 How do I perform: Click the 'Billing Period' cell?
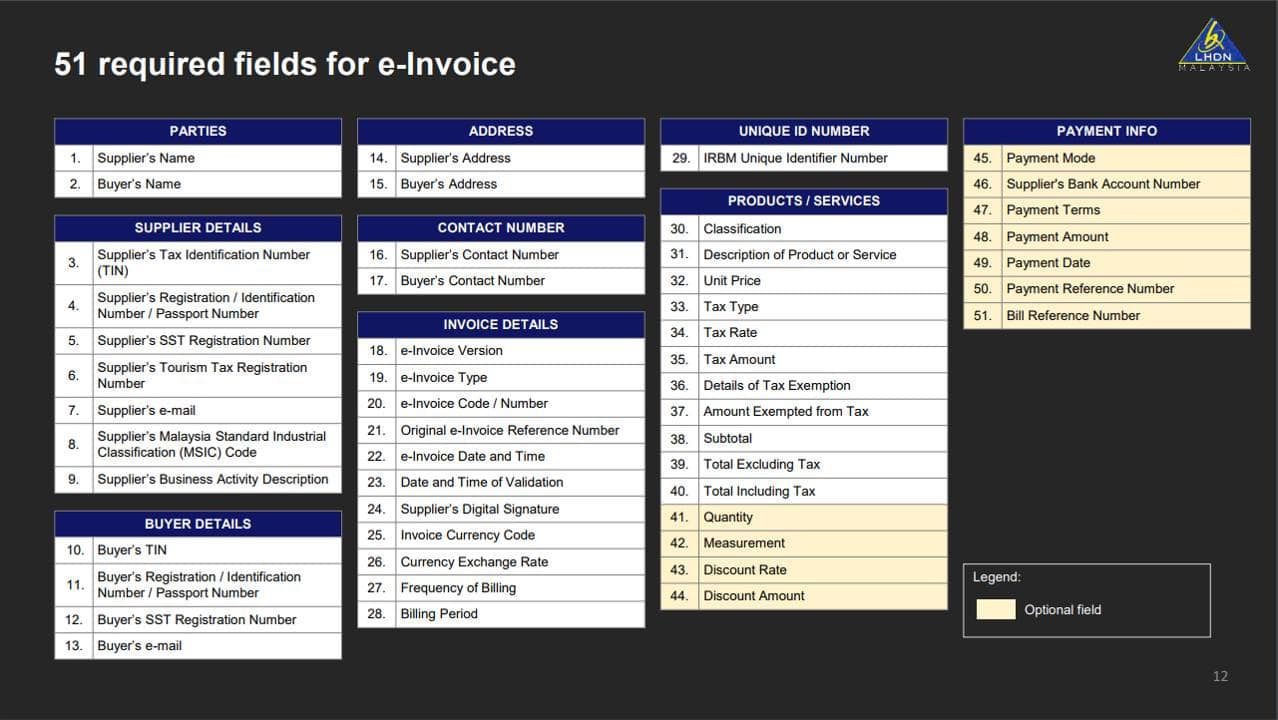tap(520, 614)
